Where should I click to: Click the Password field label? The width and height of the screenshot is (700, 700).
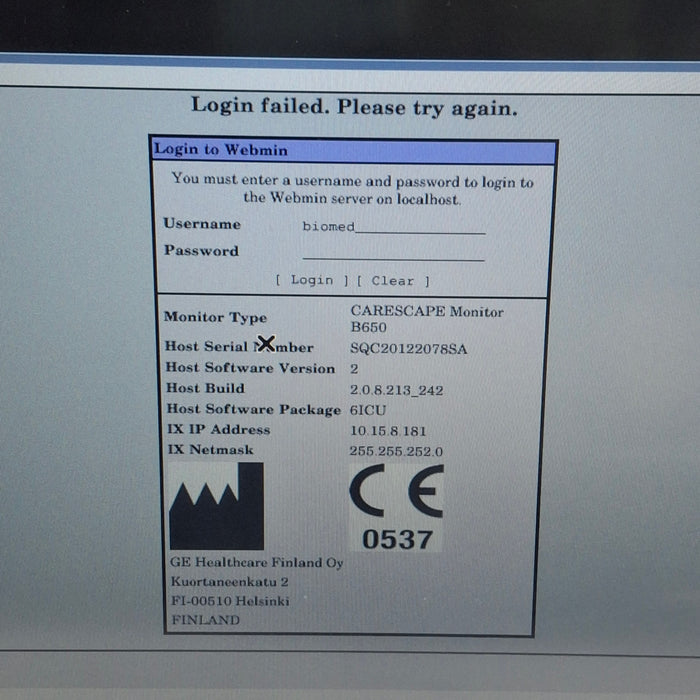(x=201, y=251)
